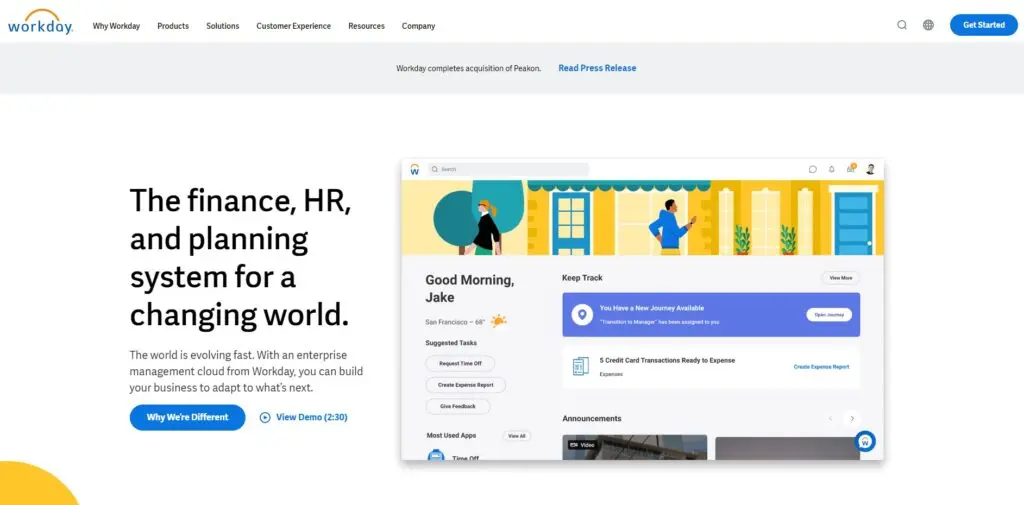Click the Workday logo in header
Viewport: 1024px width, 505px height.
click(x=40, y=24)
